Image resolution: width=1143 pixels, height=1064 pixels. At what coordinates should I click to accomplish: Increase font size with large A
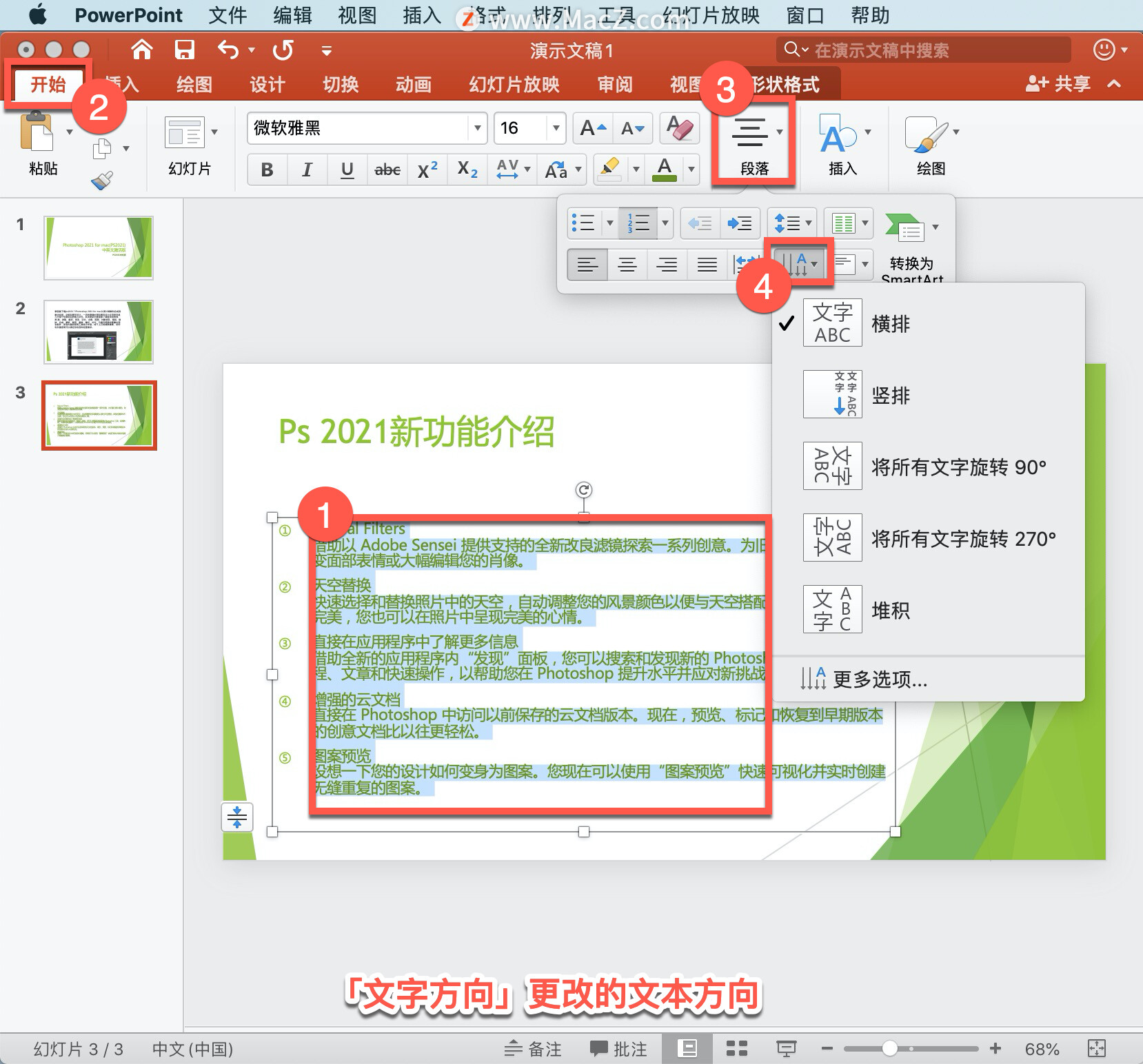(593, 128)
